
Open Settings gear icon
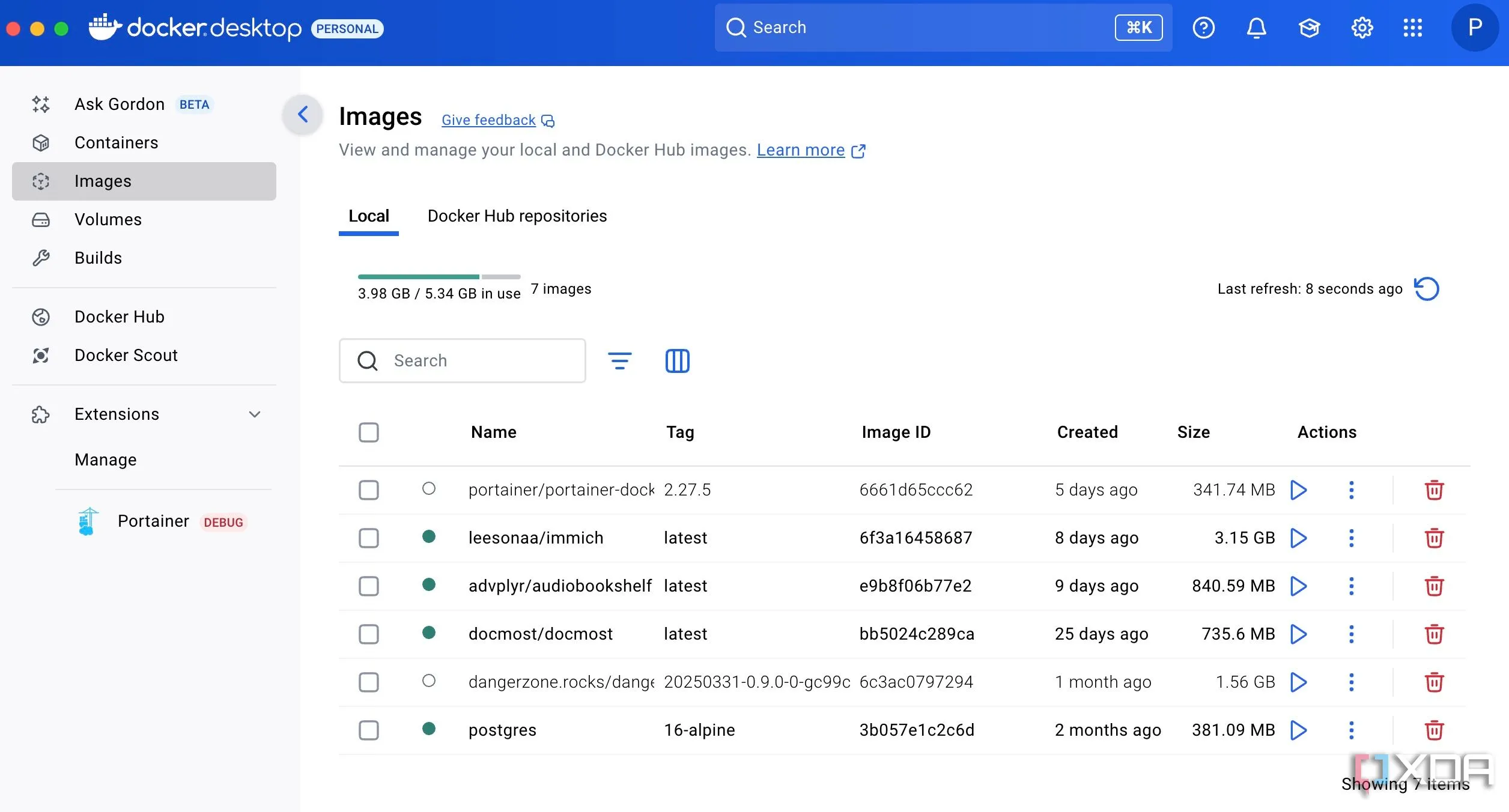tap(1362, 28)
